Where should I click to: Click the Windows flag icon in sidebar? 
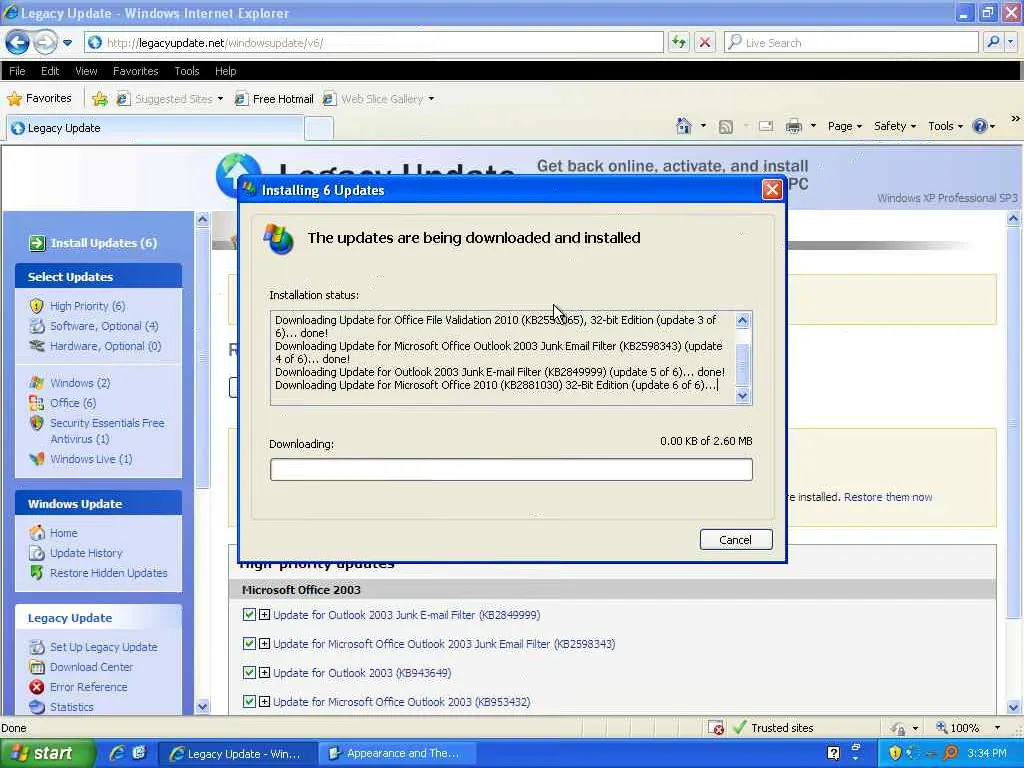[37, 383]
